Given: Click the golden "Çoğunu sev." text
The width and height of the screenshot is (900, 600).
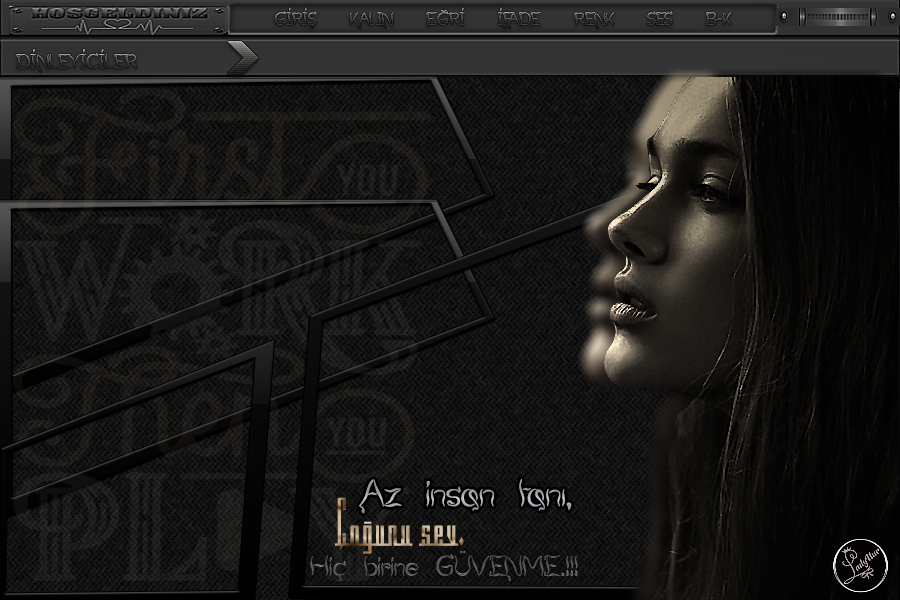Looking at the screenshot, I should [x=398, y=528].
